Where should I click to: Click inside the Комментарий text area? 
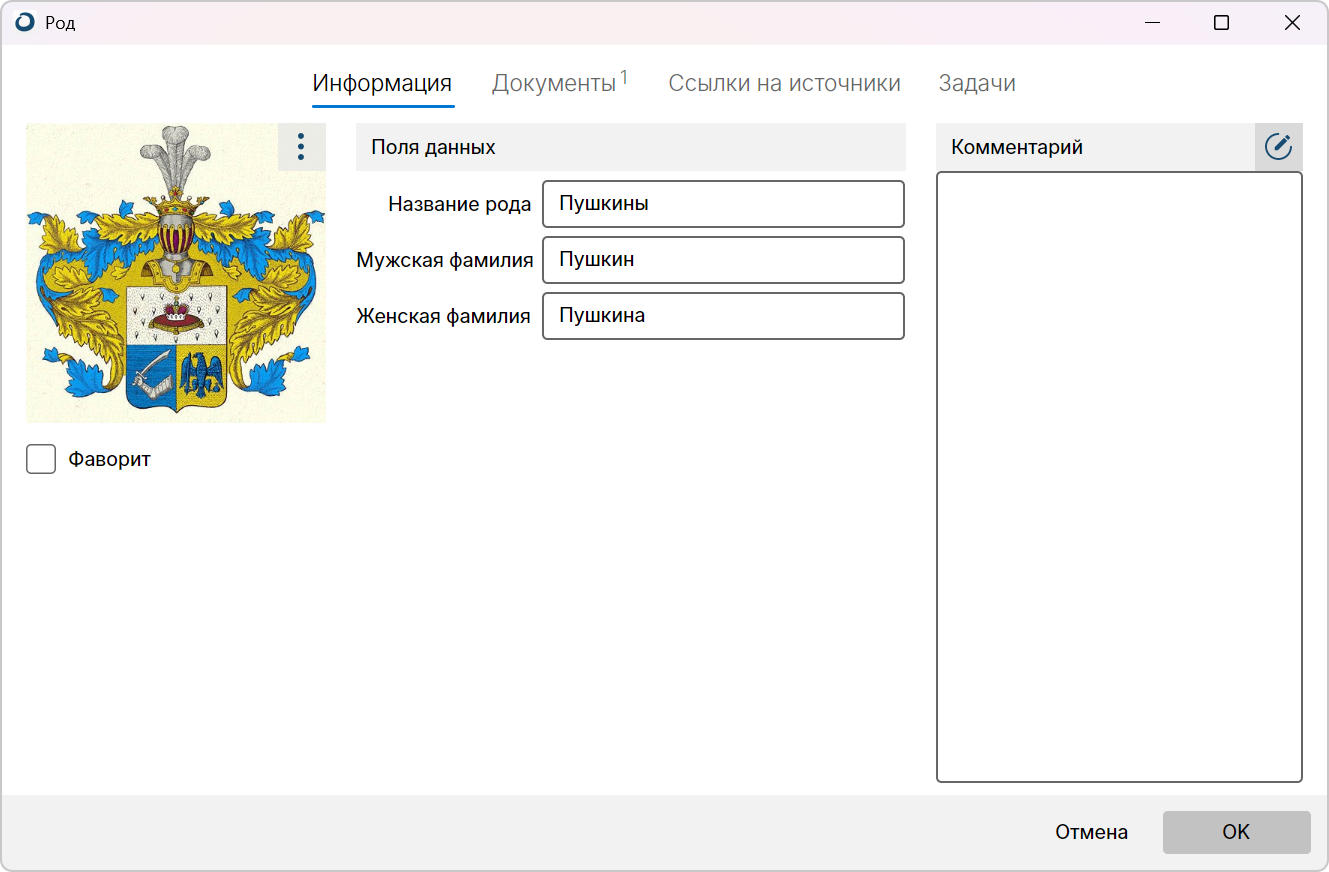1119,477
